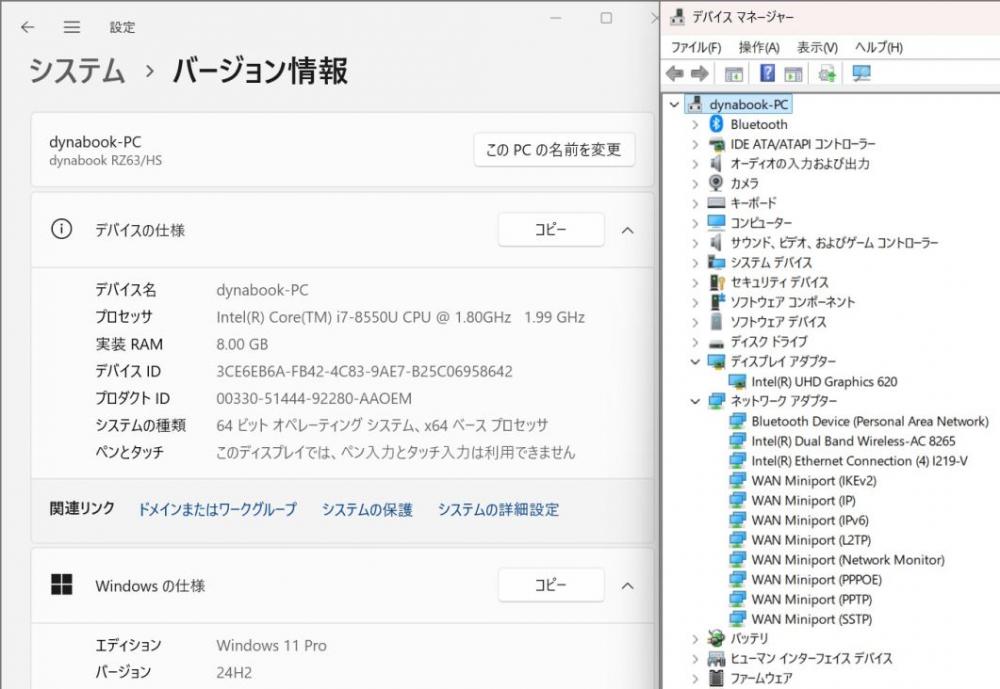
Task: Copy Windows specifications with コピー button
Action: 551,584
